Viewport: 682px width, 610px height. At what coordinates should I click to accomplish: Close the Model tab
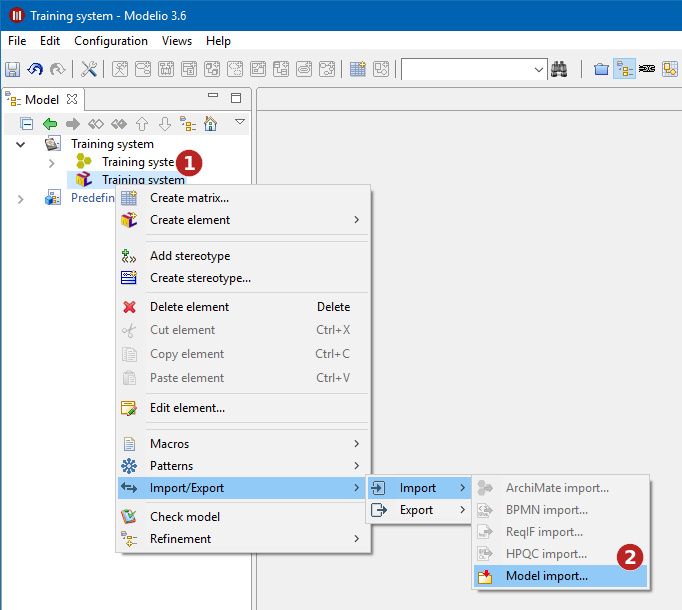(72, 99)
